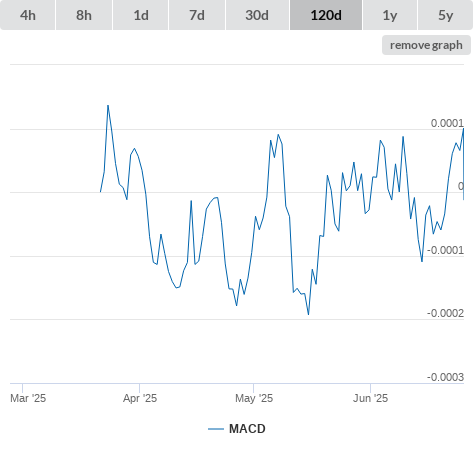This screenshot has height=455, width=474.
Task: Select the active 120d range tab
Action: [326, 15]
